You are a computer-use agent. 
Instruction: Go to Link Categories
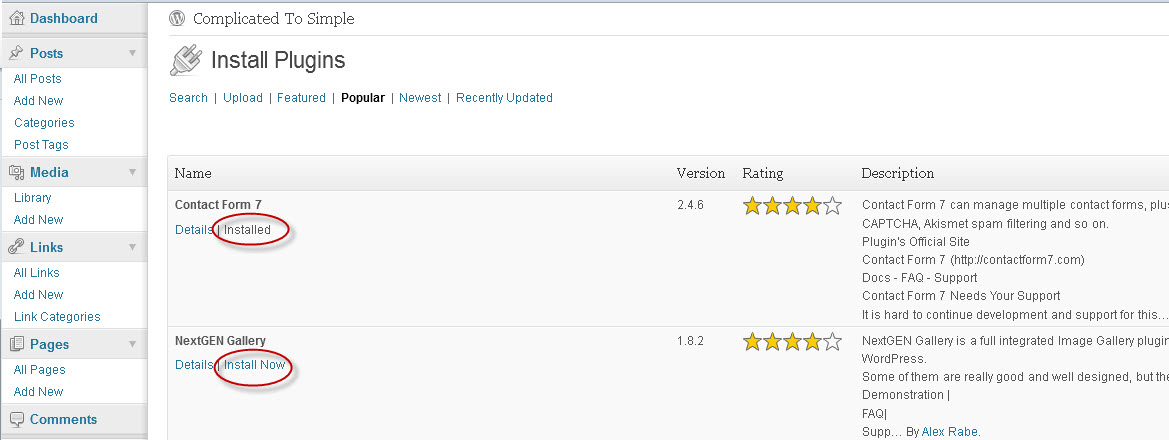click(57, 317)
